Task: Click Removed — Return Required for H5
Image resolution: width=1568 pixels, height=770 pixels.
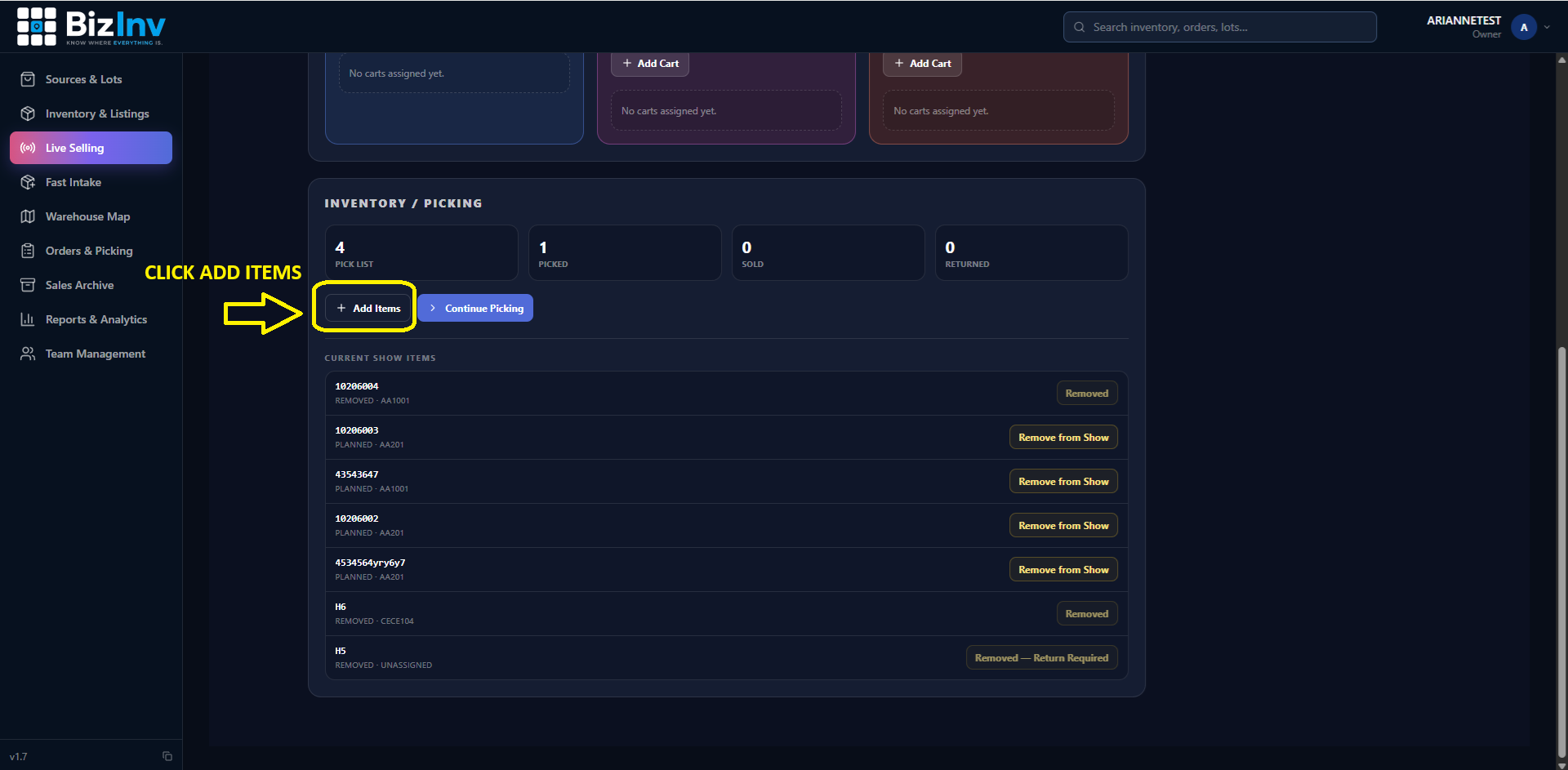Action: pos(1041,657)
